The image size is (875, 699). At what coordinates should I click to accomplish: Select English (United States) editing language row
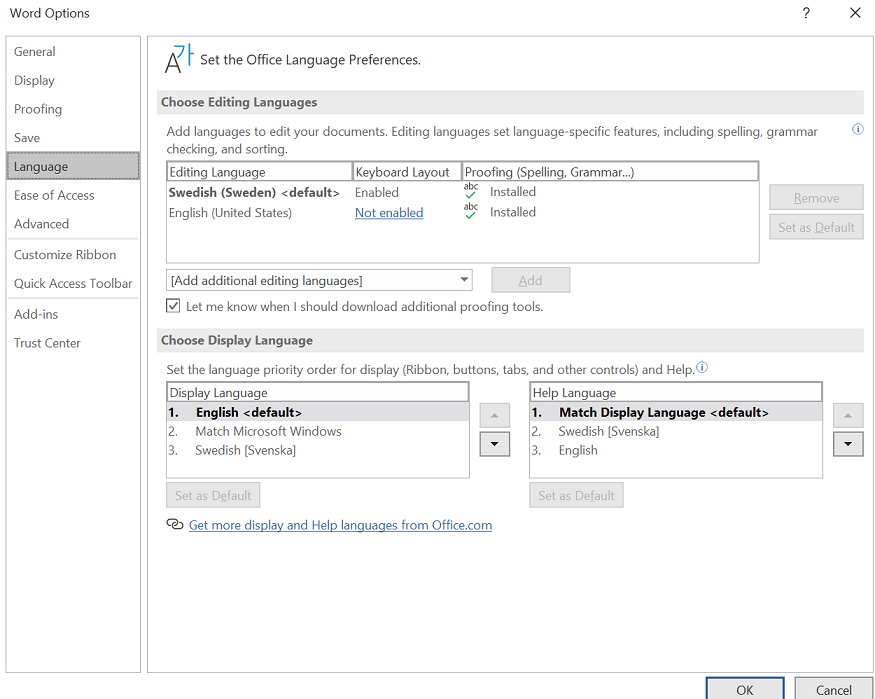(463, 213)
